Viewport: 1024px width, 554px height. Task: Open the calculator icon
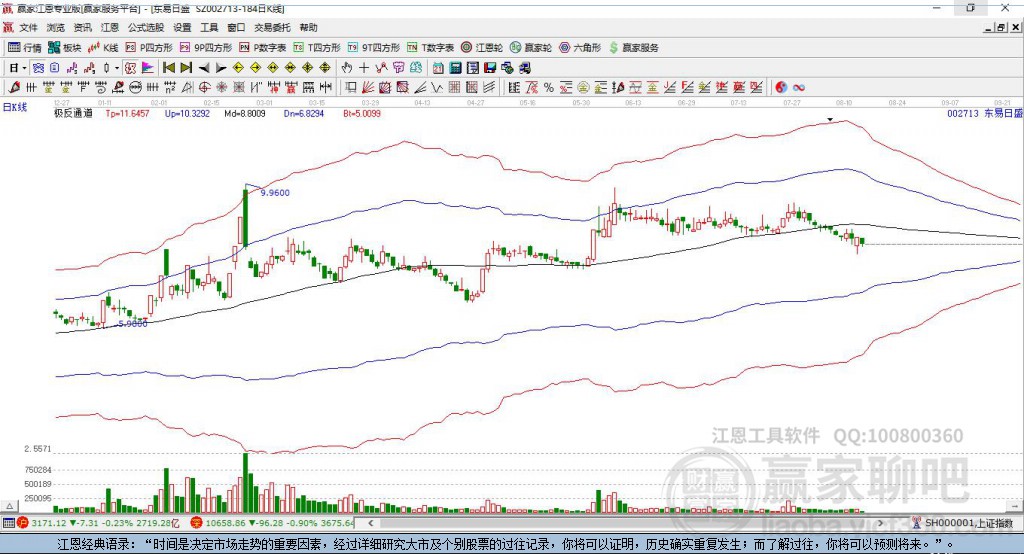(x=455, y=68)
